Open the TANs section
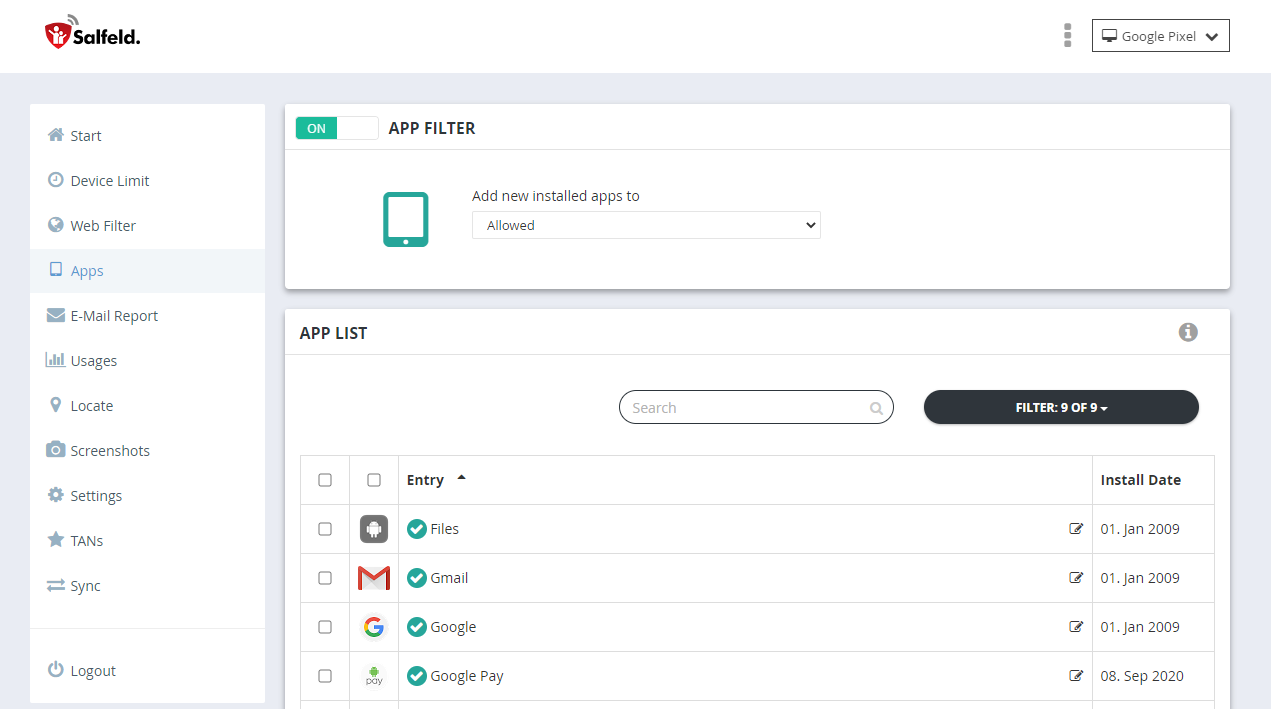 (x=85, y=540)
